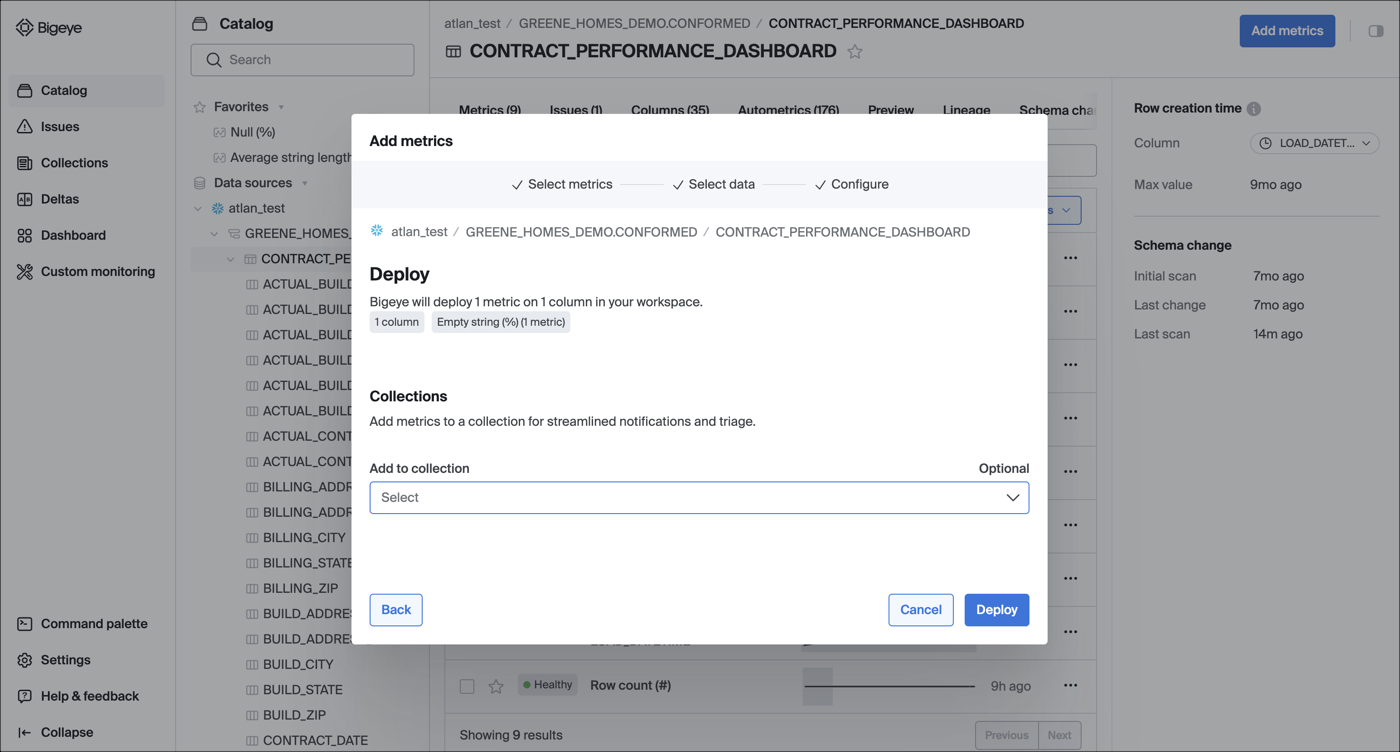Screen dimensions: 1400x752
Task: Select BUILD_CITY in the column tree
Action: [x=298, y=664]
